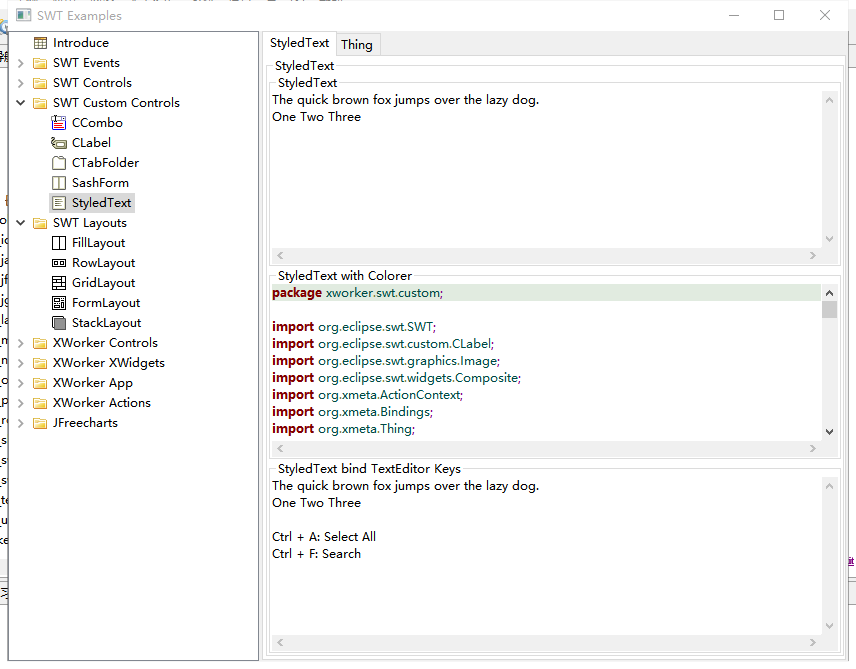
Task: Open the StackLayout example
Action: pos(106,323)
